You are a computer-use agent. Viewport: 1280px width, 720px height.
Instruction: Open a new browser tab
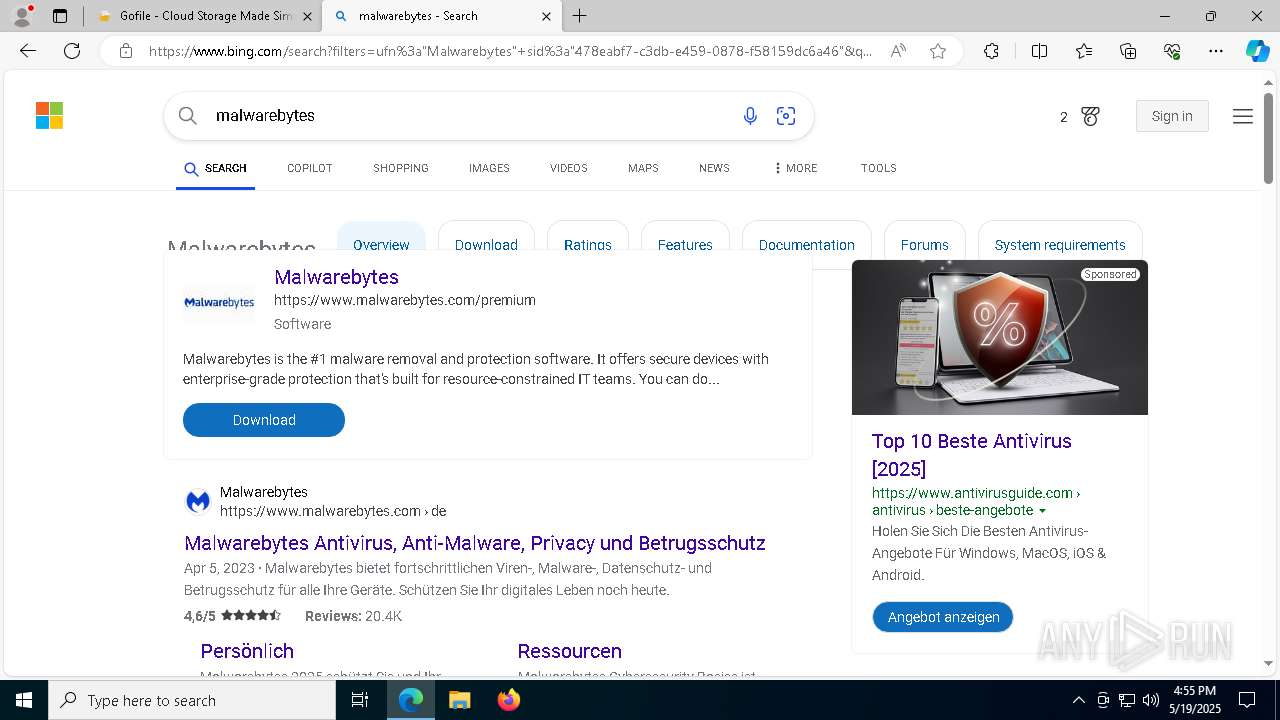tap(580, 16)
